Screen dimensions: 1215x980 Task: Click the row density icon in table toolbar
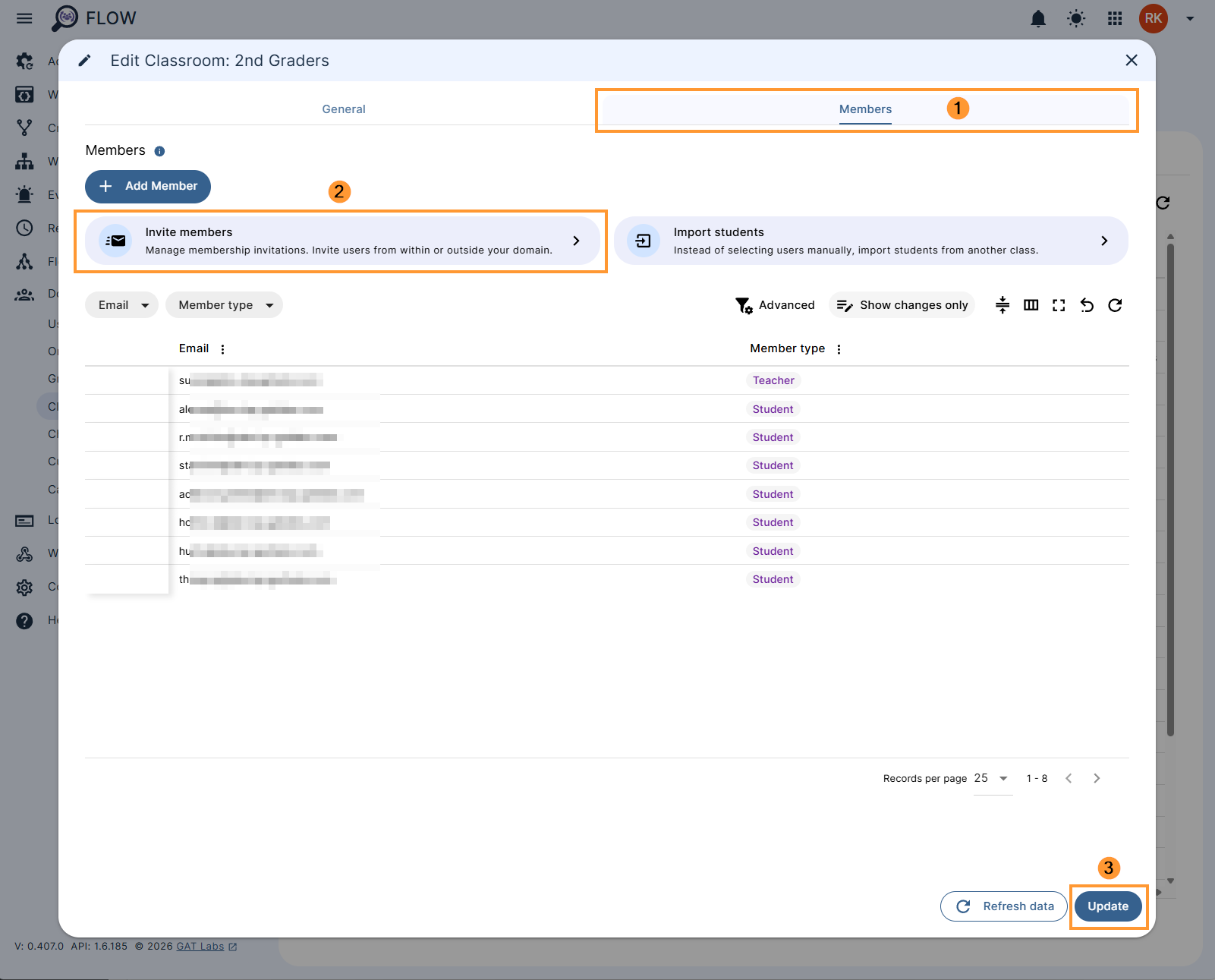click(x=1003, y=305)
